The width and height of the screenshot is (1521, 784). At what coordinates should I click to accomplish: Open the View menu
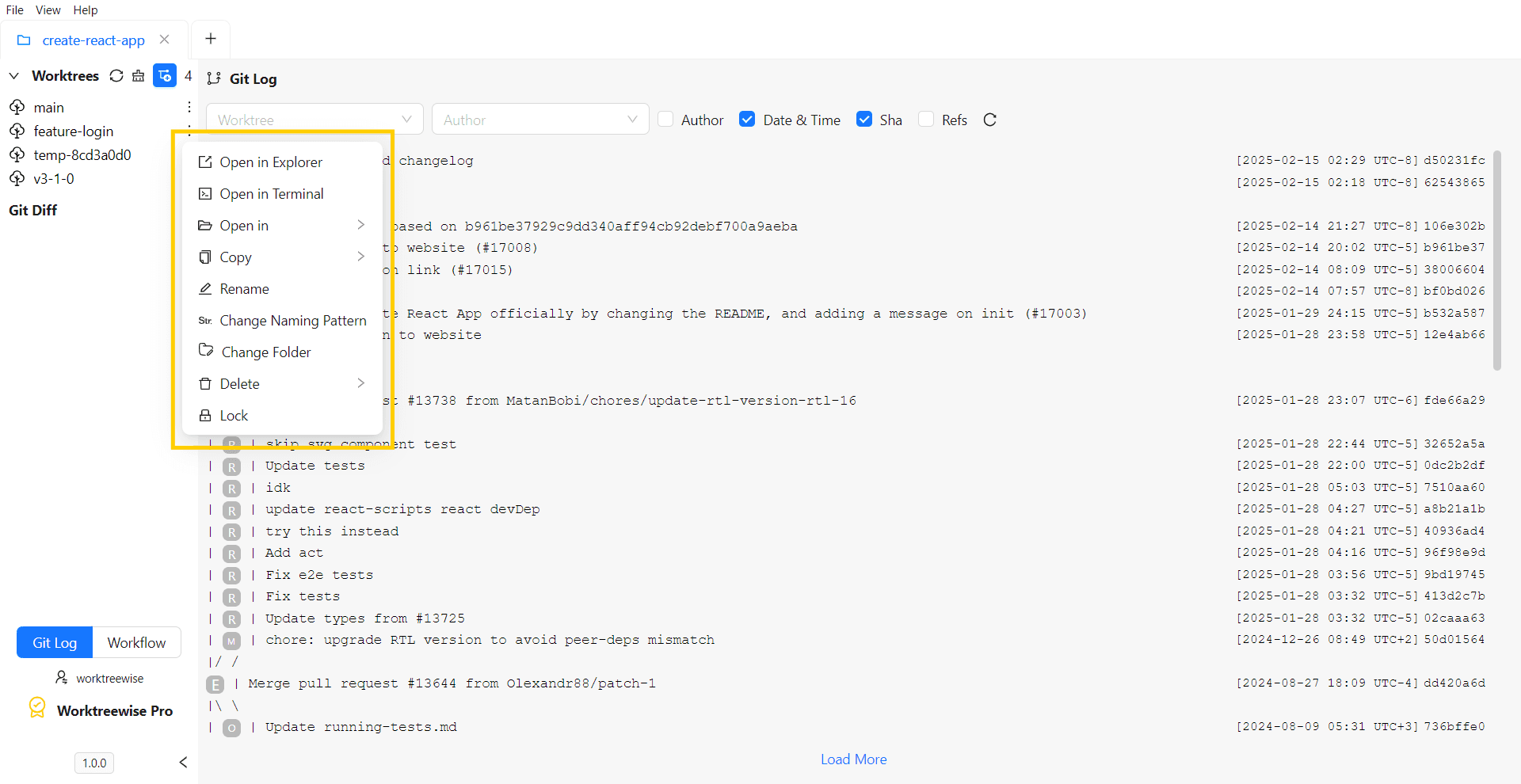click(48, 10)
